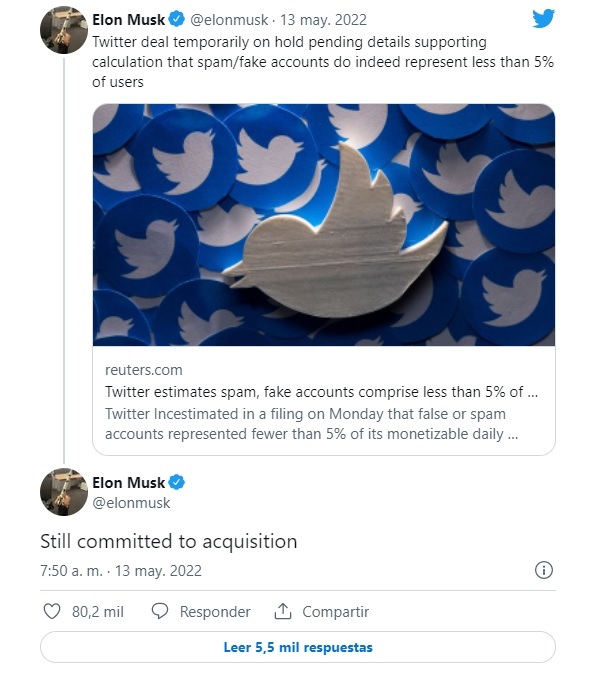
Task: Open Elon Musk's avatar in quoted tweet
Action: [64, 30]
